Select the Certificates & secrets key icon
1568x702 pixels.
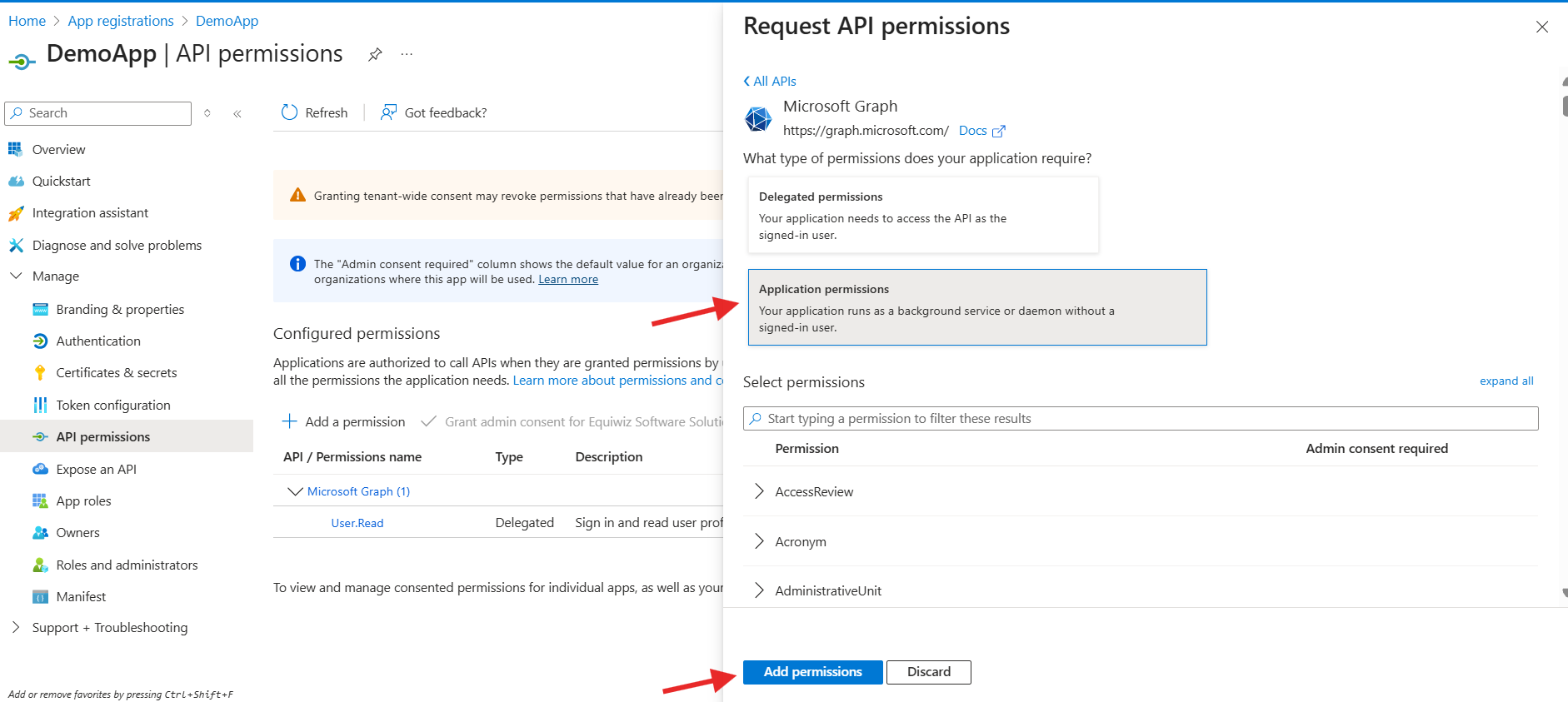click(x=40, y=372)
